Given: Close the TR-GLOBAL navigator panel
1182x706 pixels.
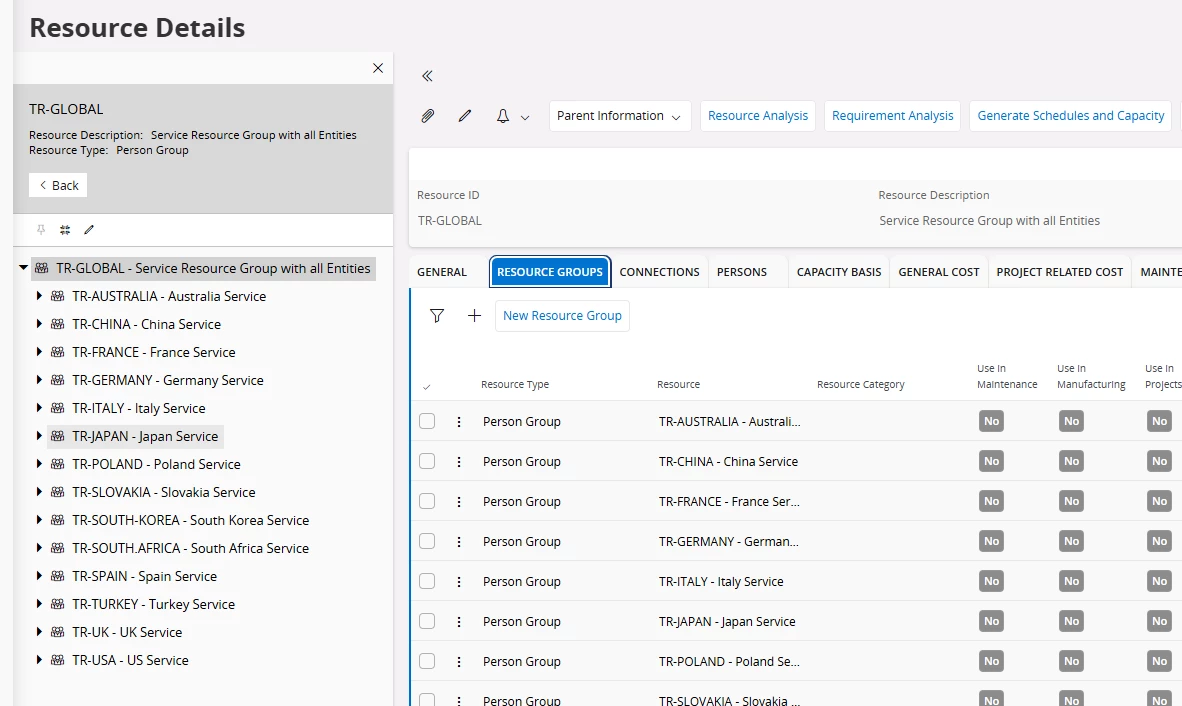Looking at the screenshot, I should (378, 68).
